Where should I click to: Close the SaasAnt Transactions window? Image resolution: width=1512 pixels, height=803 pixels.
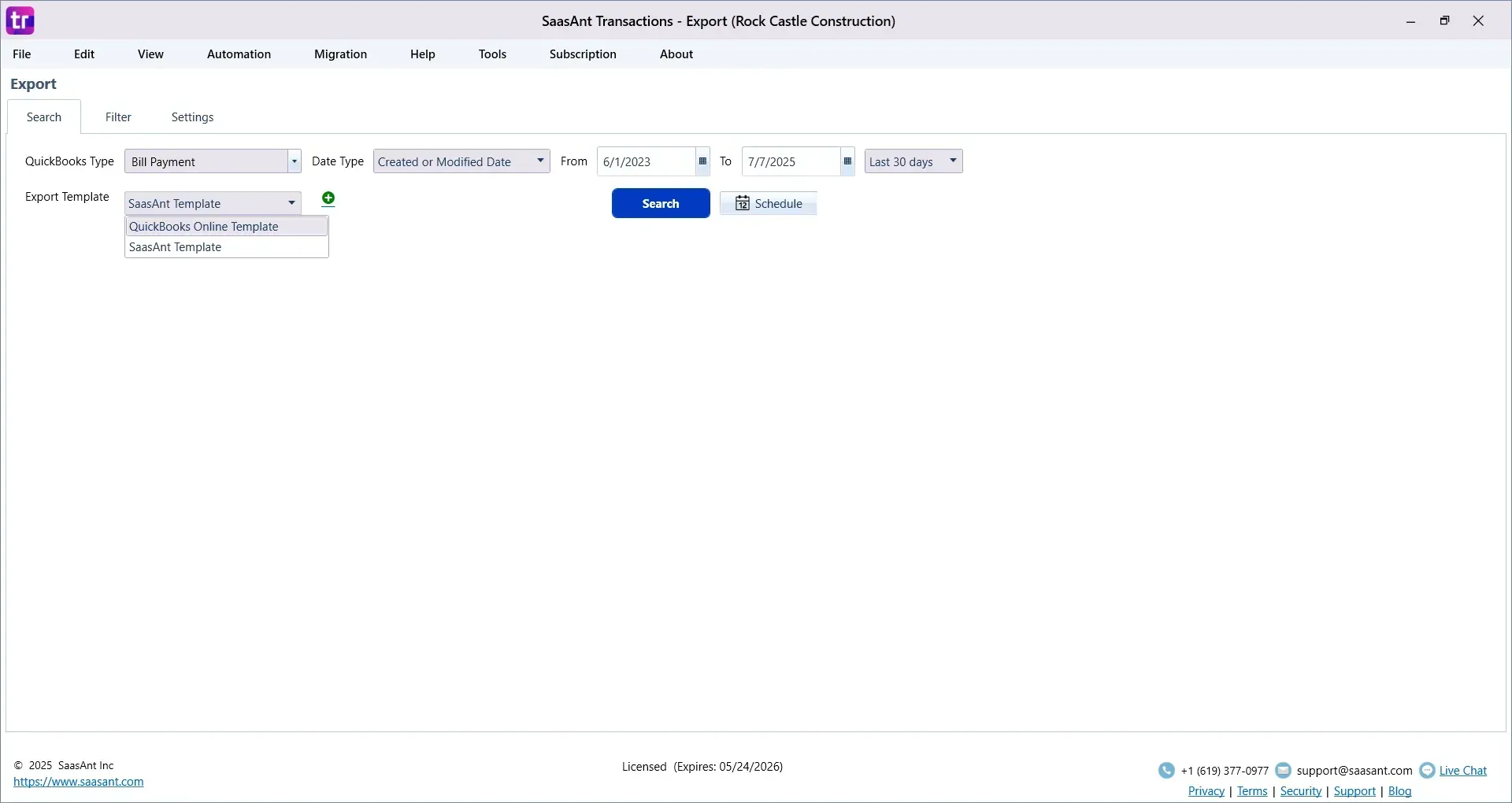pos(1479,21)
